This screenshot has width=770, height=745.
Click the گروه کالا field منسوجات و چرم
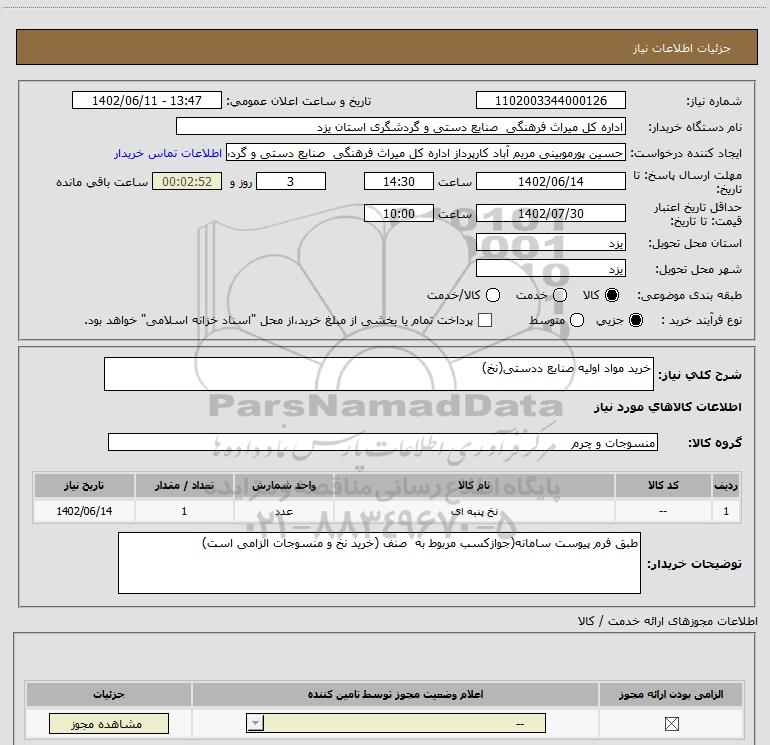click(x=383, y=442)
